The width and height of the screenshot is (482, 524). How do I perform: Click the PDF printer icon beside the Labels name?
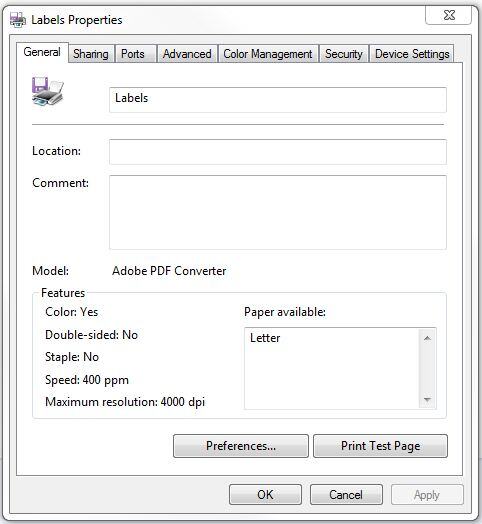point(47,91)
